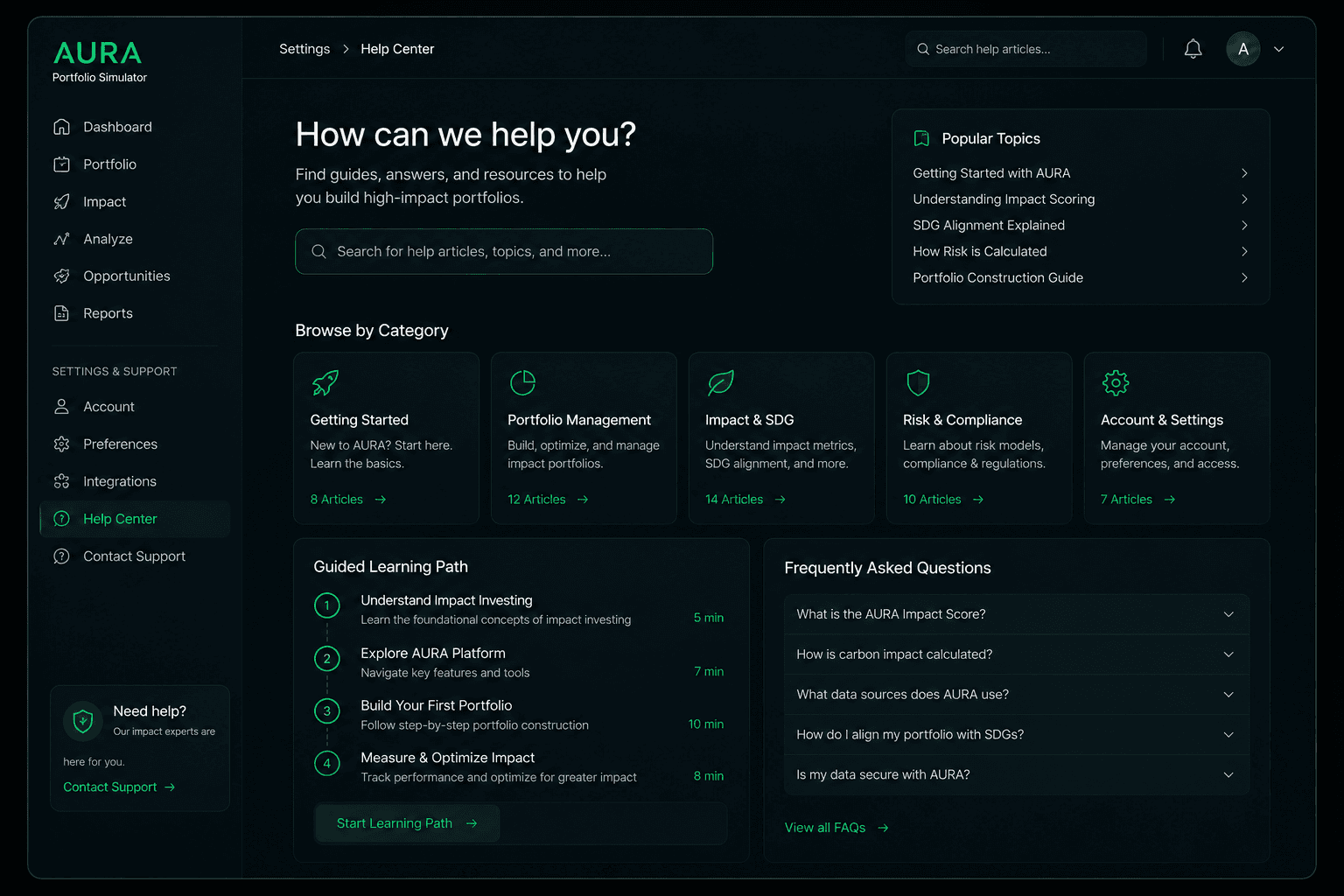Click View all FAQs link
1344x896 pixels.
(836, 828)
